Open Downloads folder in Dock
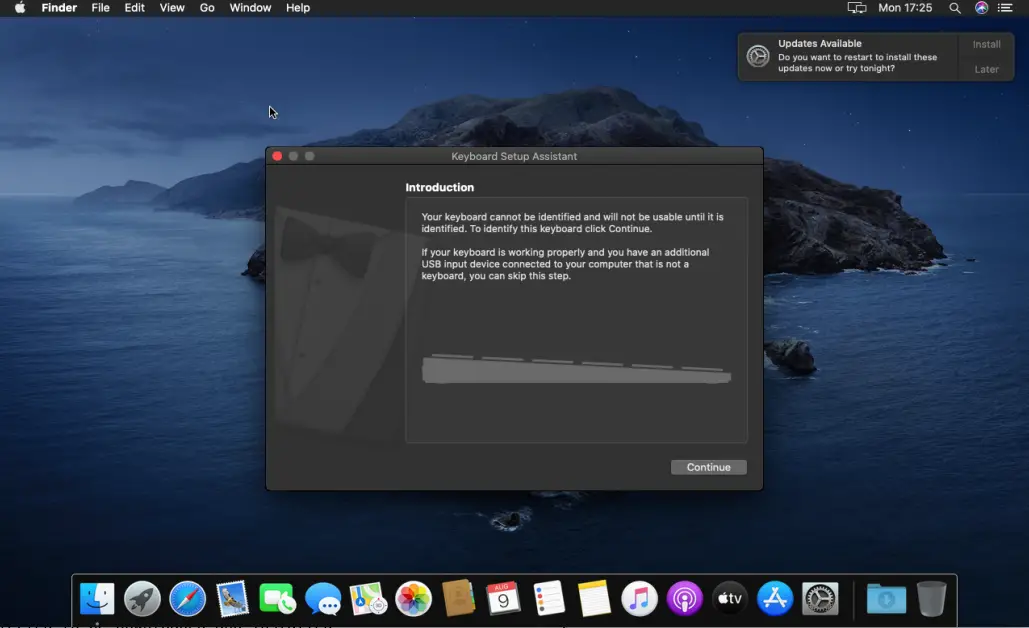The width and height of the screenshot is (1029, 628). click(x=886, y=598)
